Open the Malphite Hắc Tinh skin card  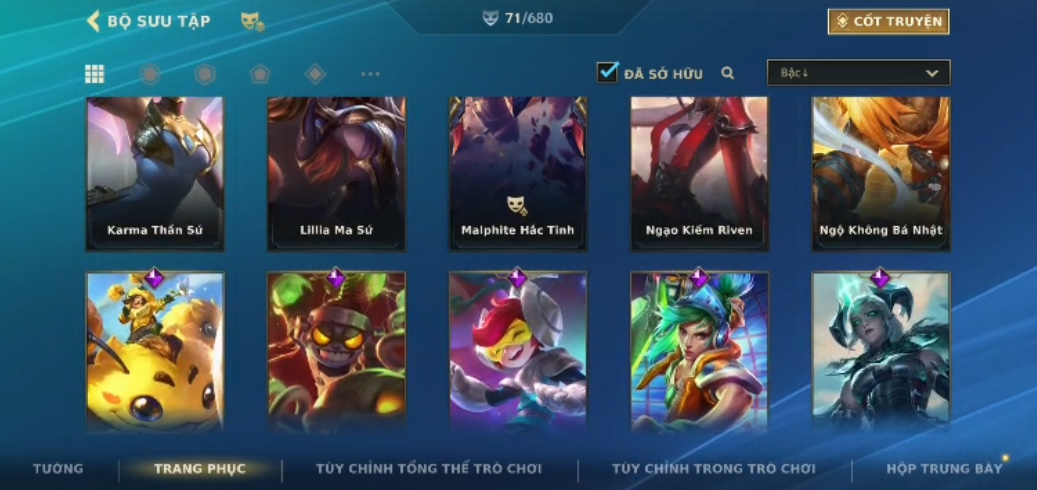(x=518, y=174)
